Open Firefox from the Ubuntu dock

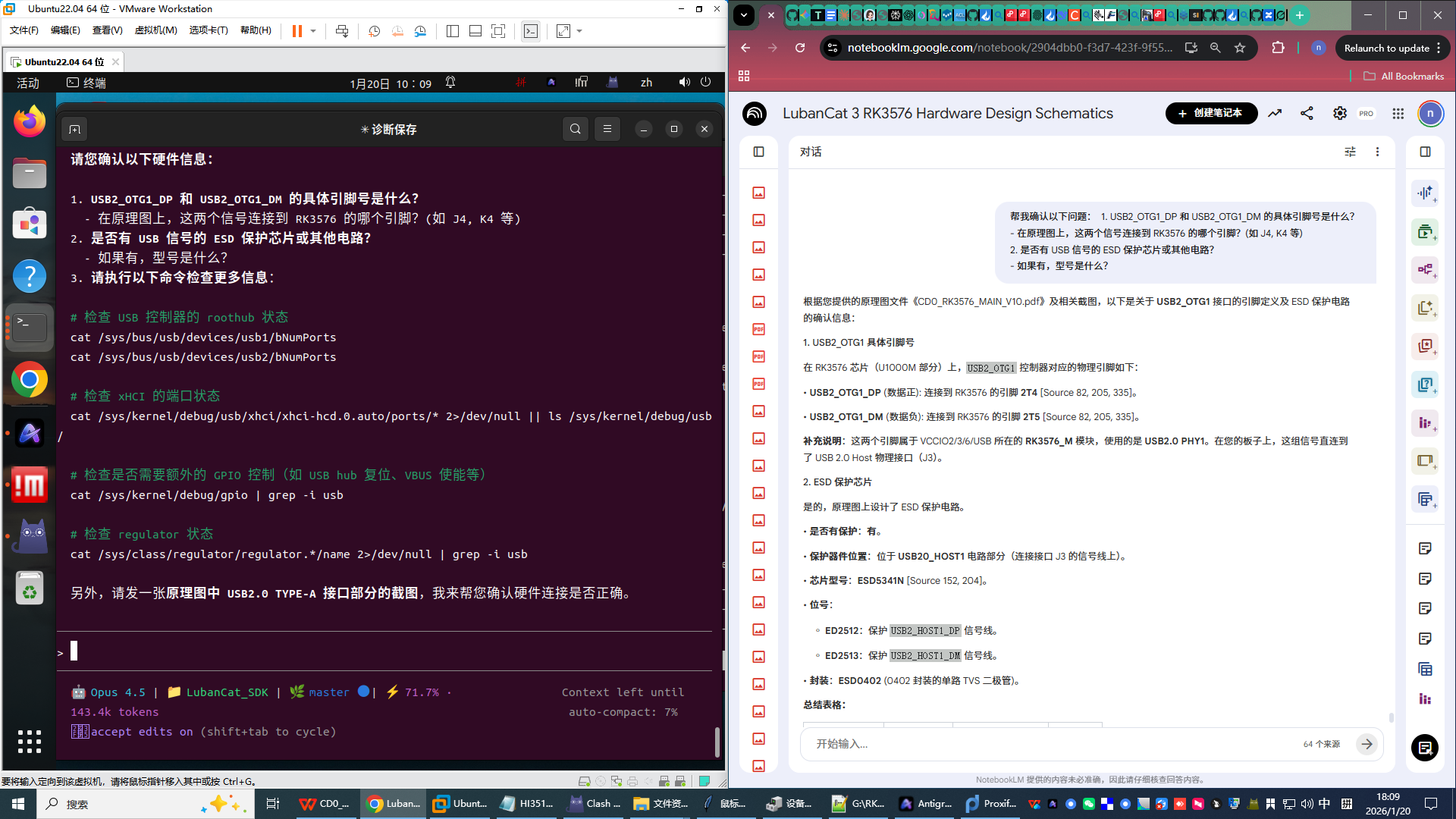point(30,121)
